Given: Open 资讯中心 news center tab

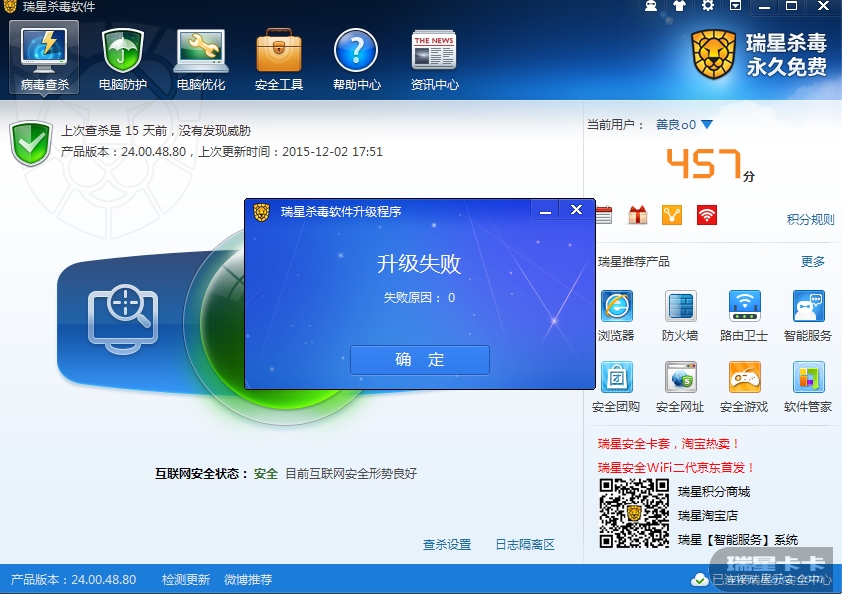Looking at the screenshot, I should pyautogui.click(x=434, y=59).
